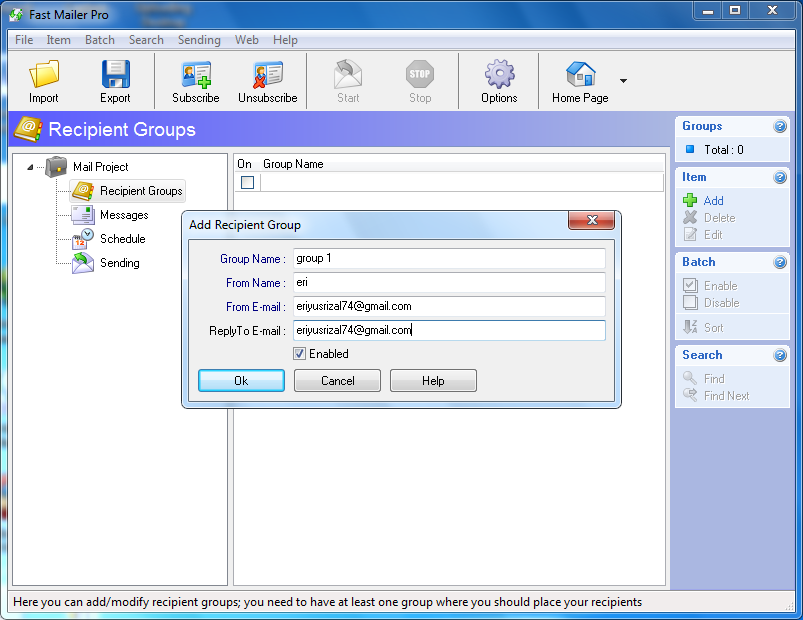The image size is (803, 620).
Task: Open the Web menu
Action: [246, 39]
